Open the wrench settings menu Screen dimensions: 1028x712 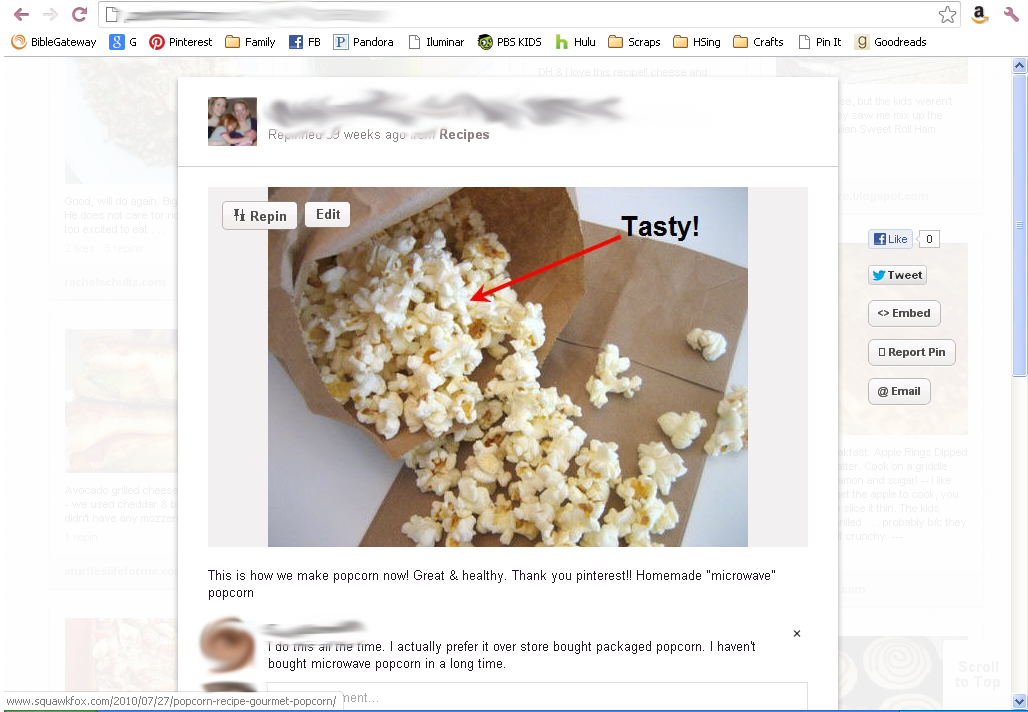pos(1011,14)
